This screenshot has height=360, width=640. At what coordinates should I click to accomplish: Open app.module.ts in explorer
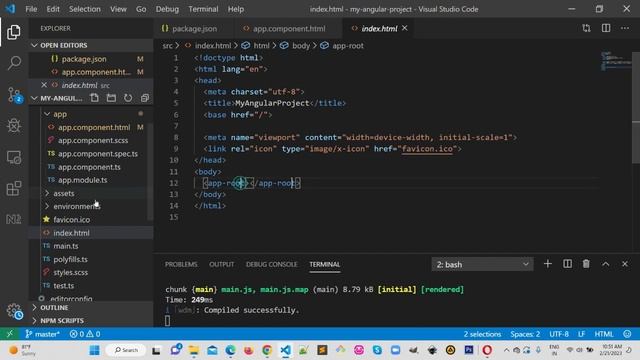point(82,180)
